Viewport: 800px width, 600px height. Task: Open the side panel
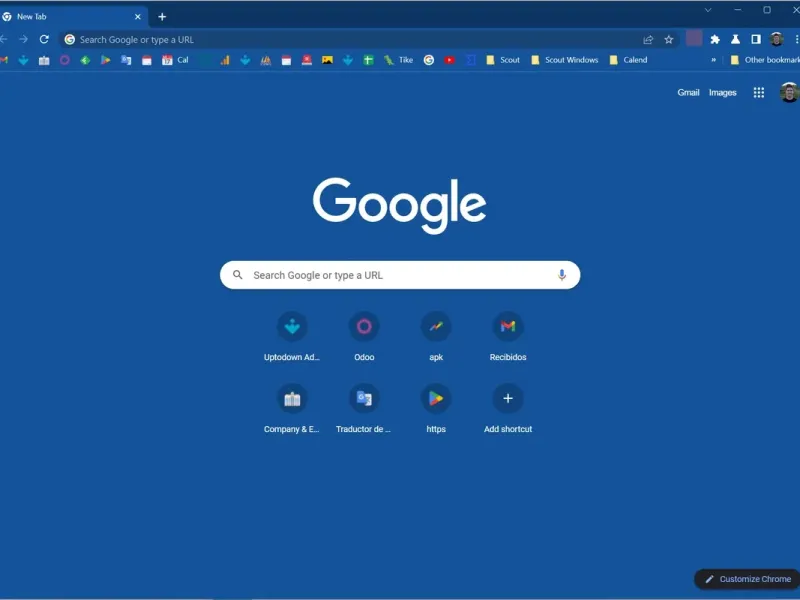[x=756, y=39]
